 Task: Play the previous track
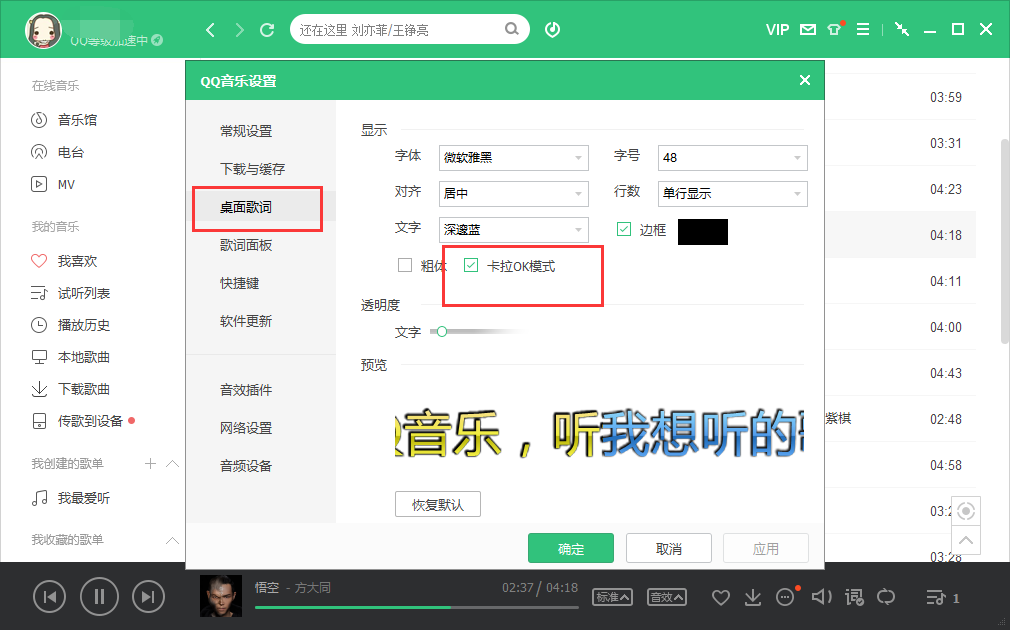coord(50,597)
